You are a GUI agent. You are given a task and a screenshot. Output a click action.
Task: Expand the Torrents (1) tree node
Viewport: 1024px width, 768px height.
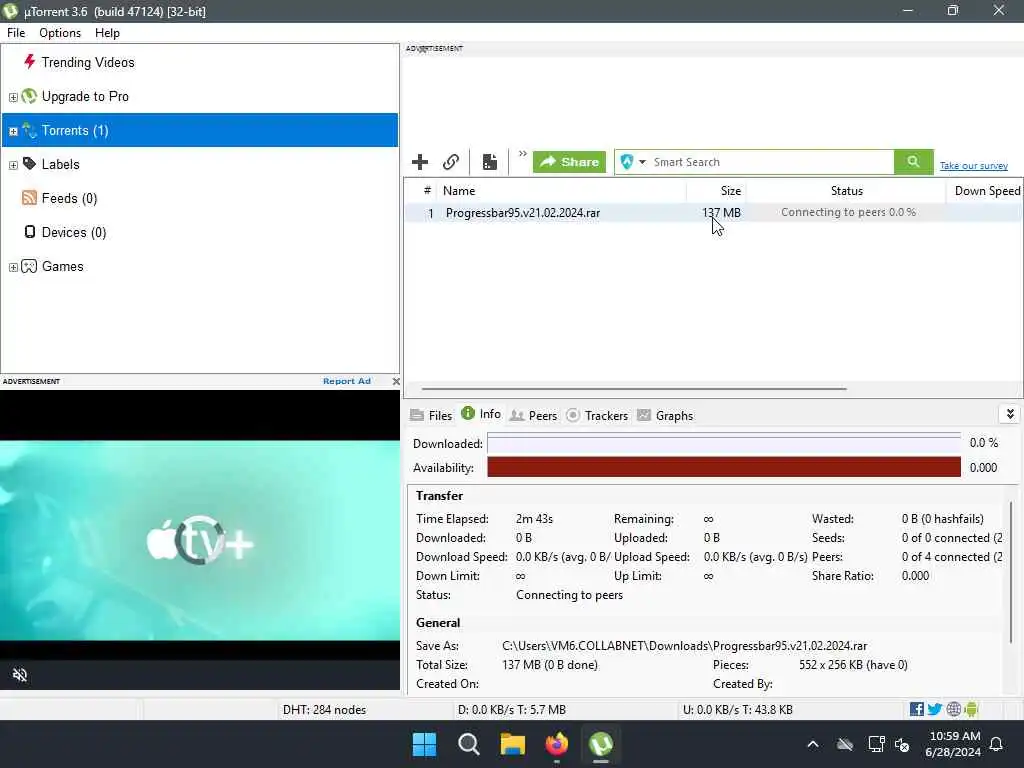pos(13,131)
